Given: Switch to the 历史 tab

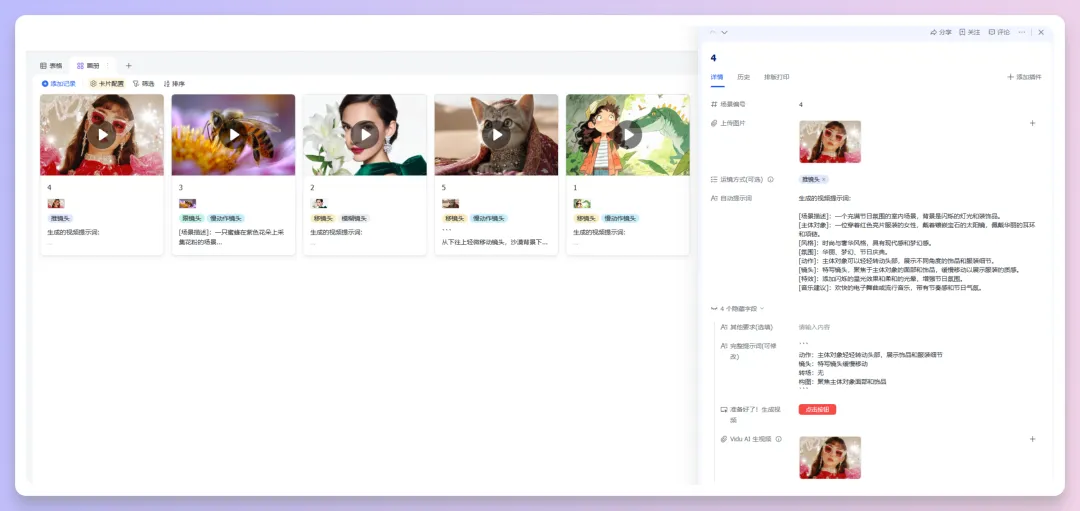Looking at the screenshot, I should coord(743,77).
